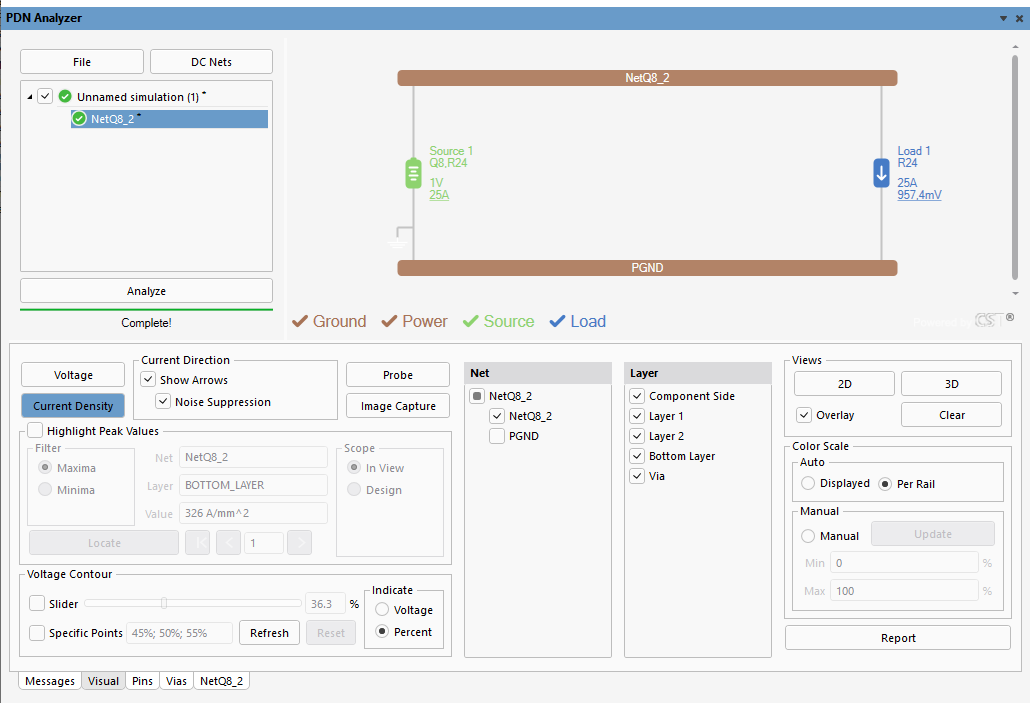Viewport: 1030px width, 703px height.
Task: Close the PDN Analyzer panel
Action: click(1019, 18)
